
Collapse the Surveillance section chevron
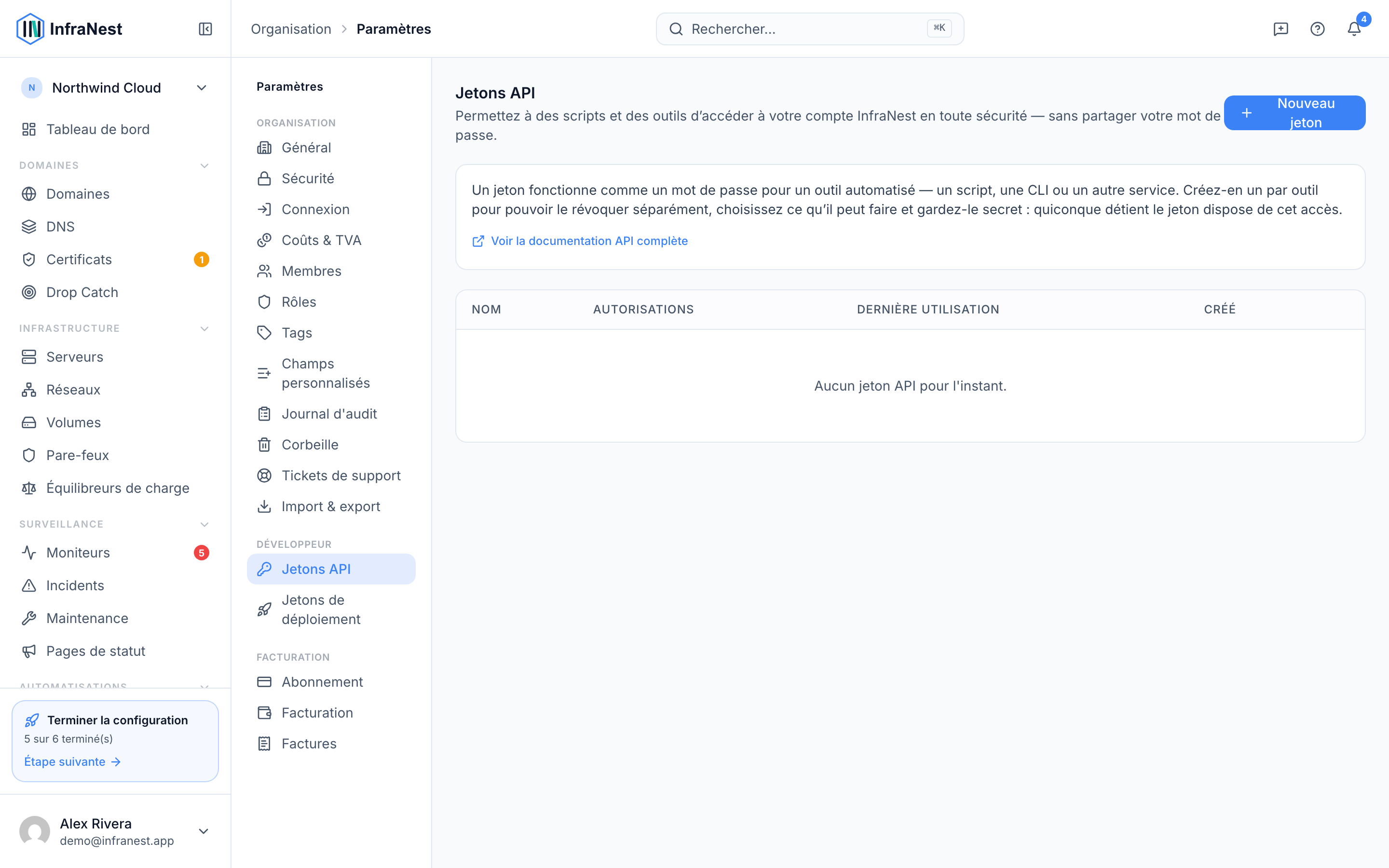[x=204, y=524]
